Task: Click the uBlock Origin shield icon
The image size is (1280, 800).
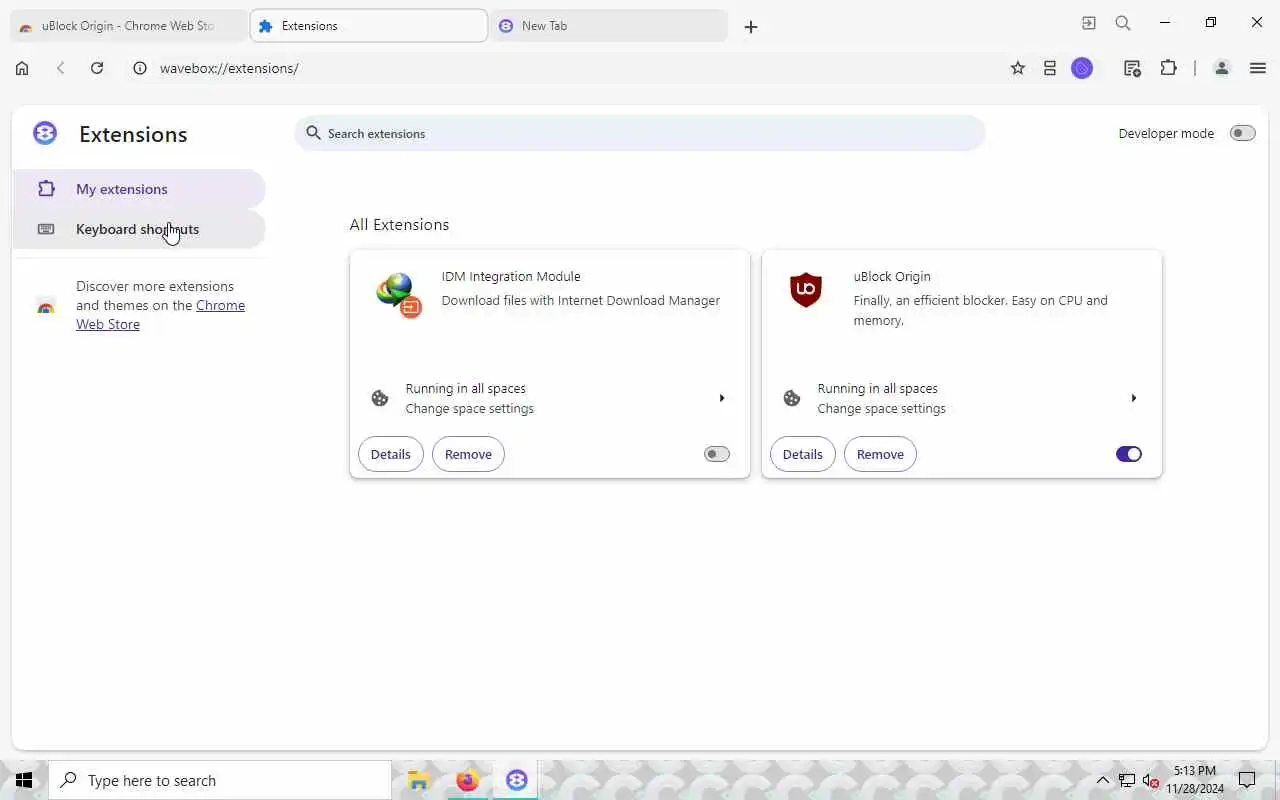Action: tap(806, 290)
